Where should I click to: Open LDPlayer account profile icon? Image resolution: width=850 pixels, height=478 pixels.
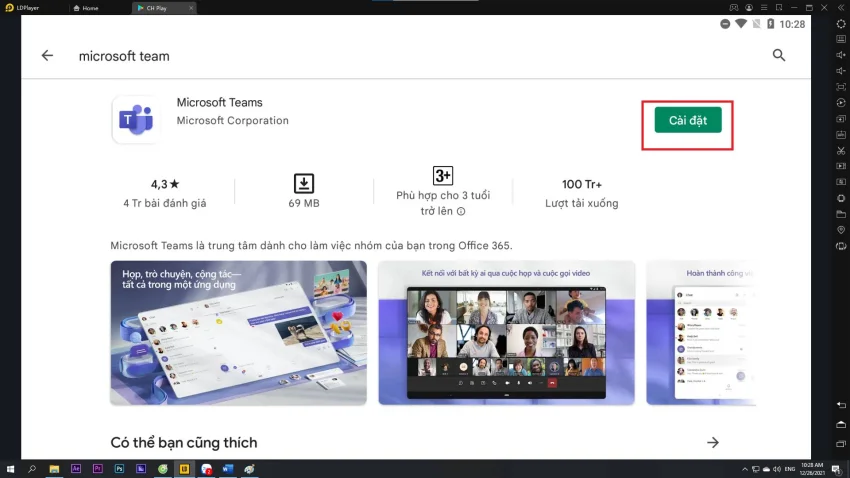pyautogui.click(x=749, y=8)
